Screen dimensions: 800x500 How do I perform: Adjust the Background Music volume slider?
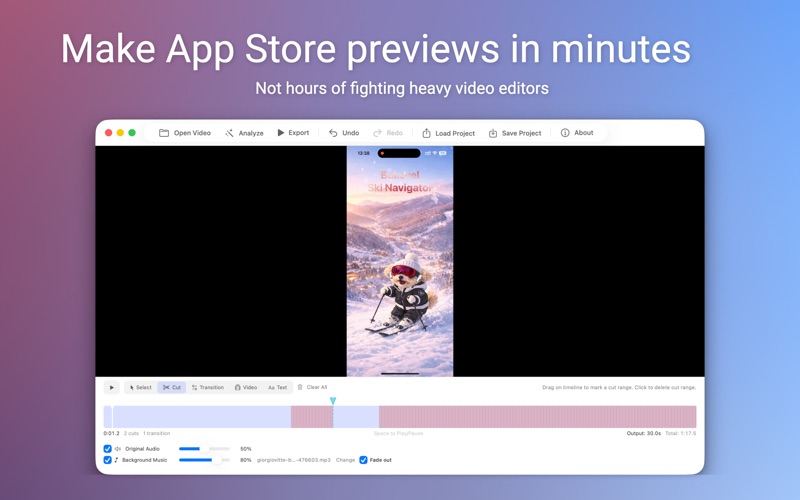point(204,460)
